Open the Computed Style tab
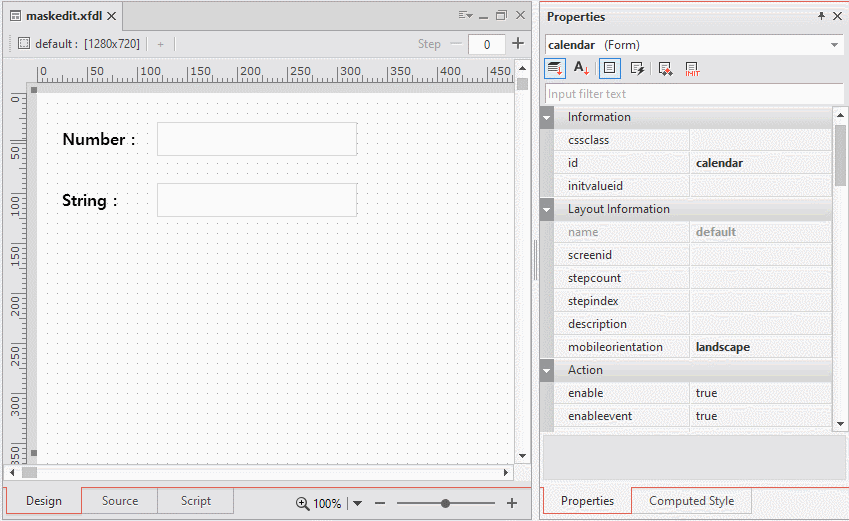 point(691,501)
